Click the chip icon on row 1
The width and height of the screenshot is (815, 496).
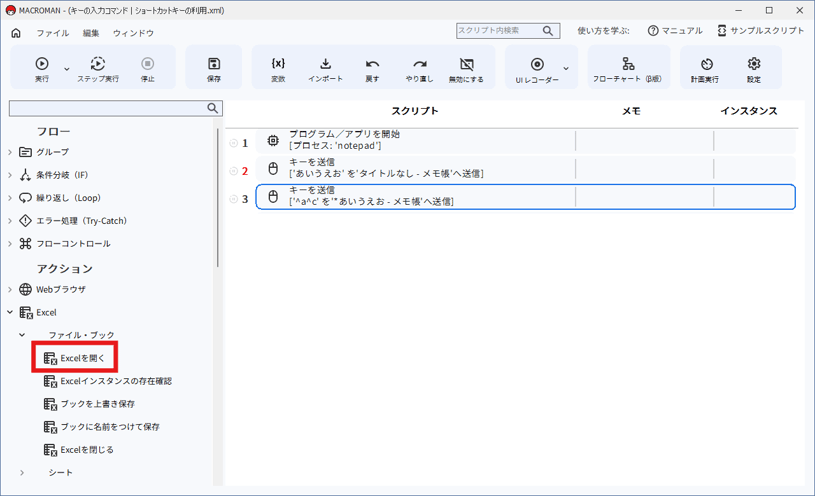273,140
